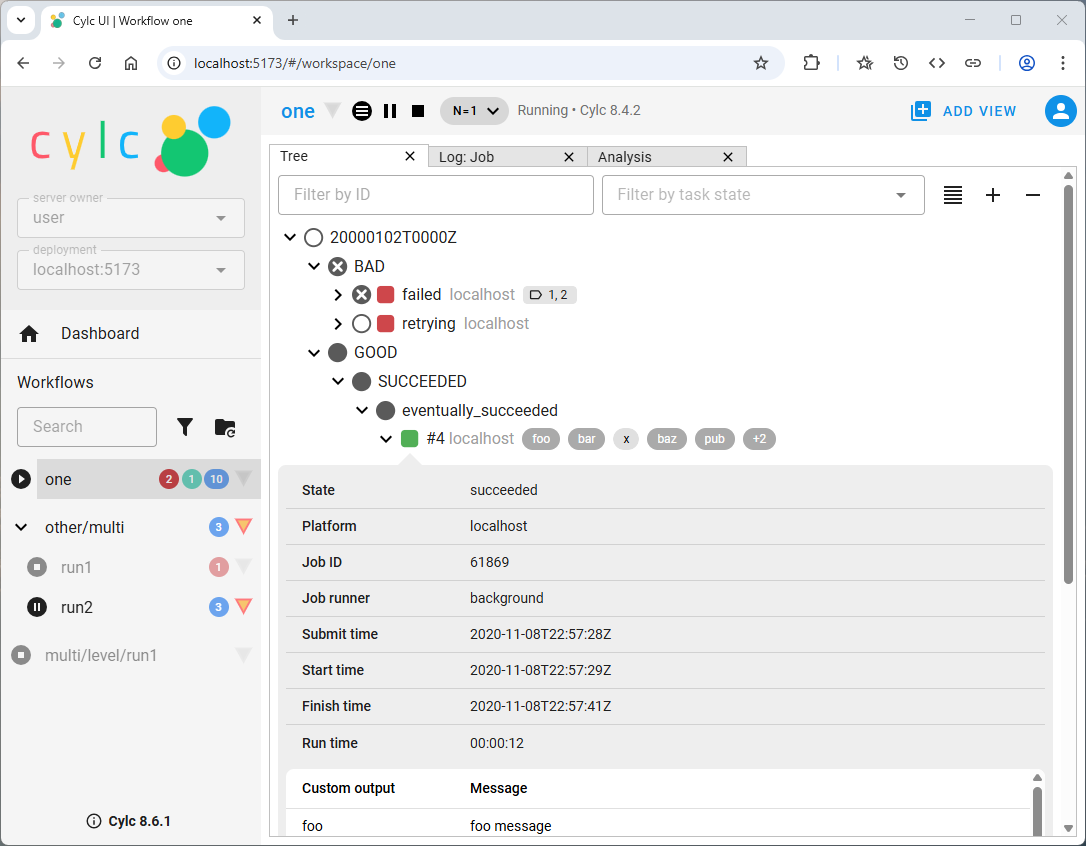Collapse the BAD task family
The width and height of the screenshot is (1086, 846).
314,266
